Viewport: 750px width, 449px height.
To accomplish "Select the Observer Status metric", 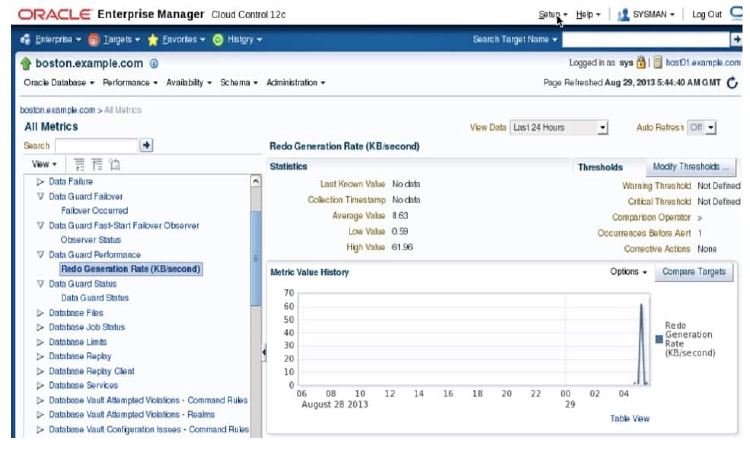I will click(x=90, y=240).
